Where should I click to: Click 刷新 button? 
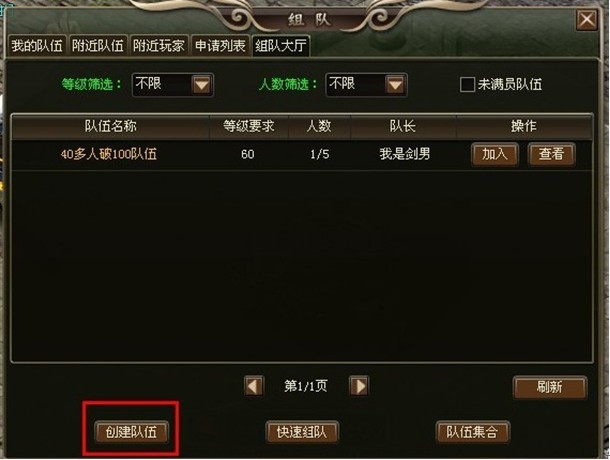(549, 387)
